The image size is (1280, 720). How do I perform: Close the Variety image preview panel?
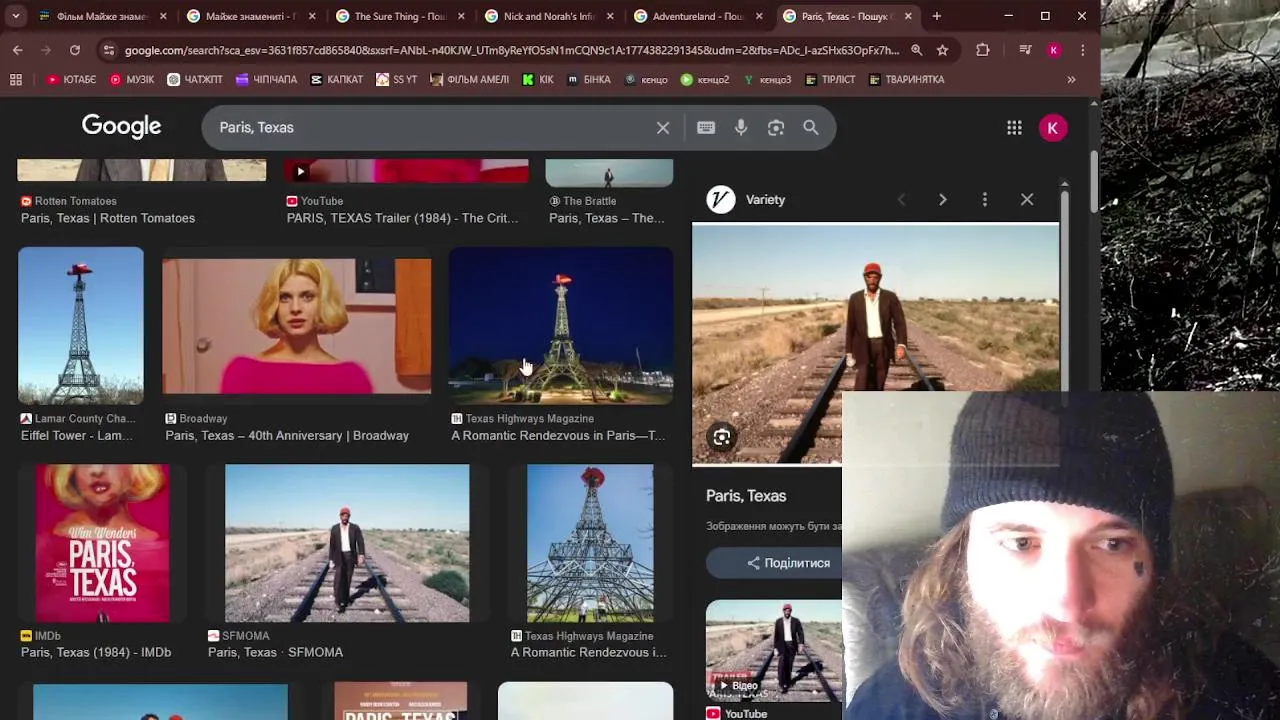(1027, 200)
